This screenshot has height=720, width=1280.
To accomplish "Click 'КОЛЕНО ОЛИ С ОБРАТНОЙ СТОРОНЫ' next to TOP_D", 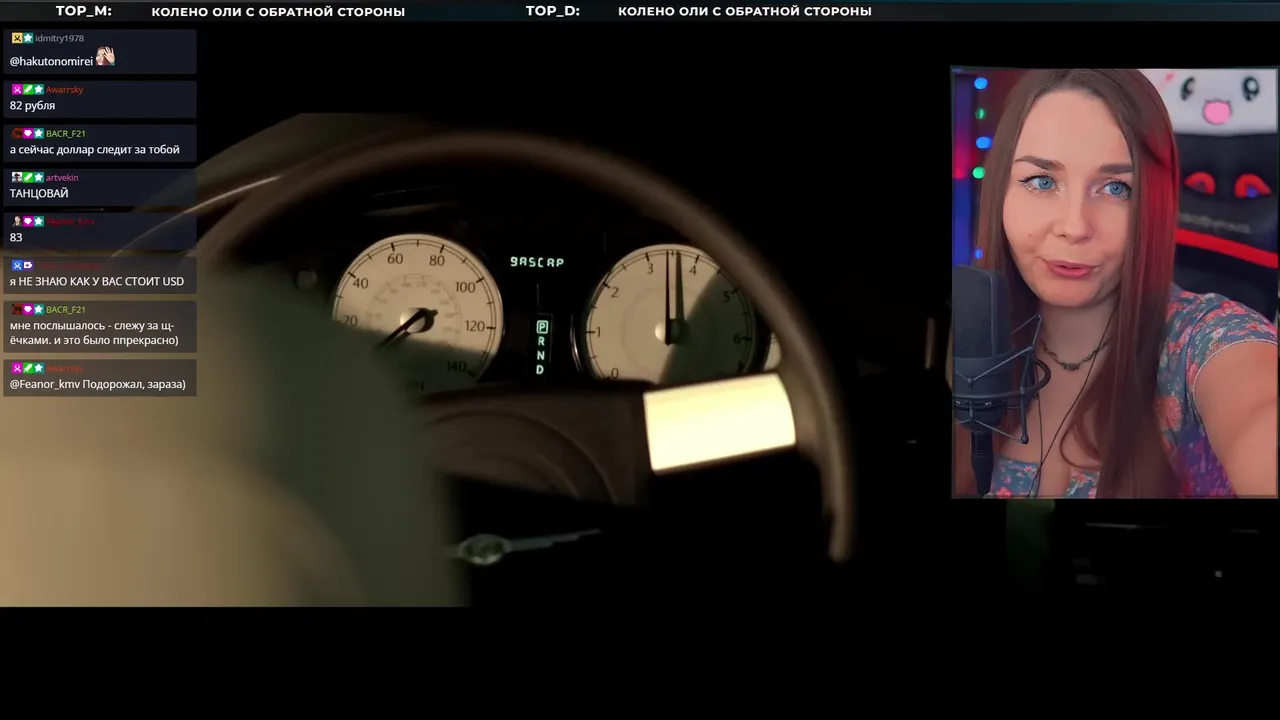I will click(x=745, y=12).
